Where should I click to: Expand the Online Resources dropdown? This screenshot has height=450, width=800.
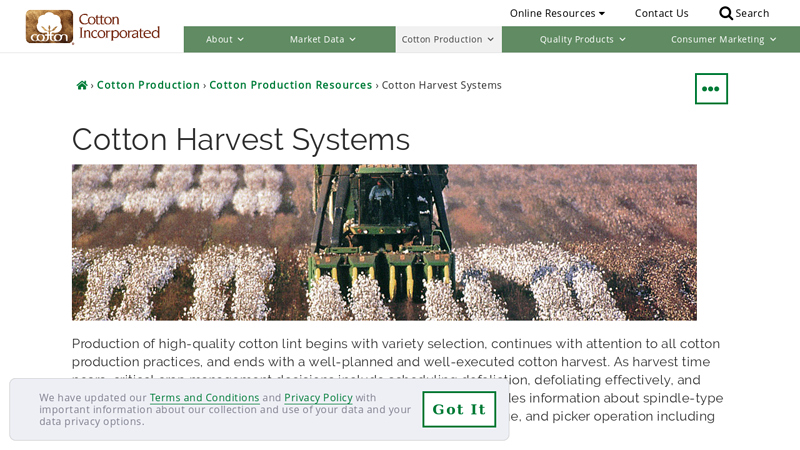tap(557, 13)
